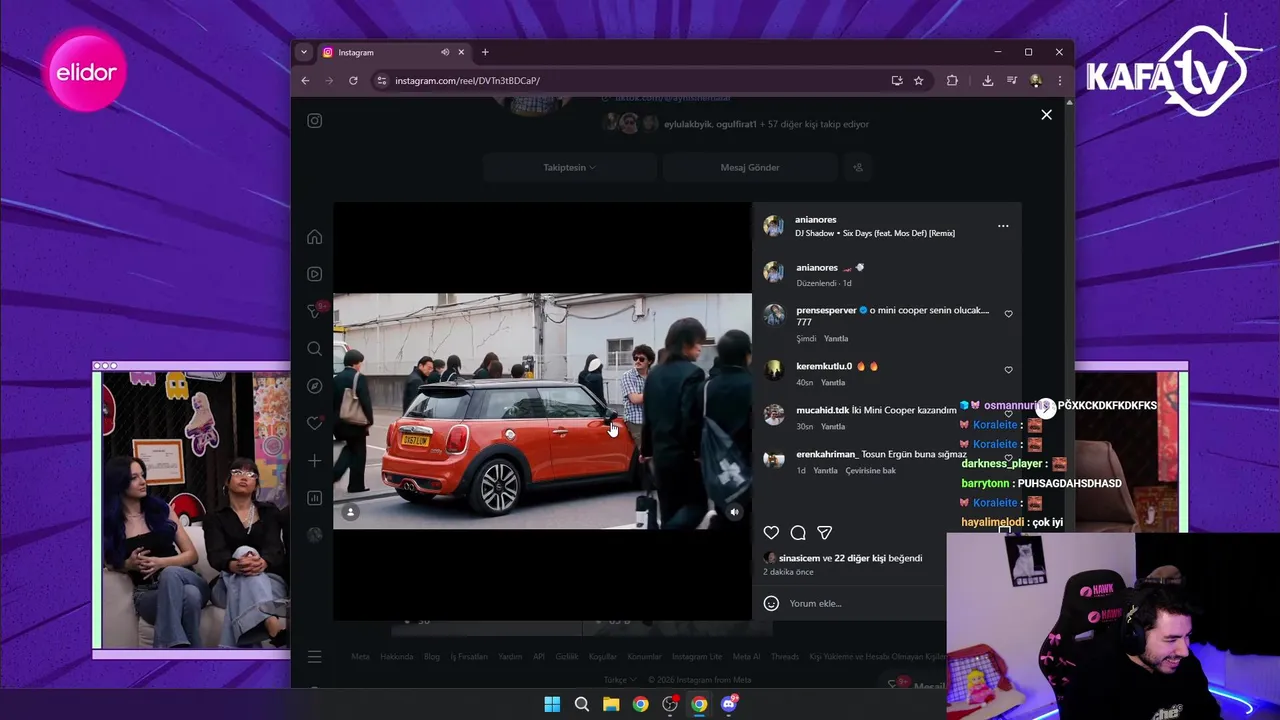Open the DJ Shadow Six Days audio link
Image resolution: width=1280 pixels, height=720 pixels.
(875, 233)
